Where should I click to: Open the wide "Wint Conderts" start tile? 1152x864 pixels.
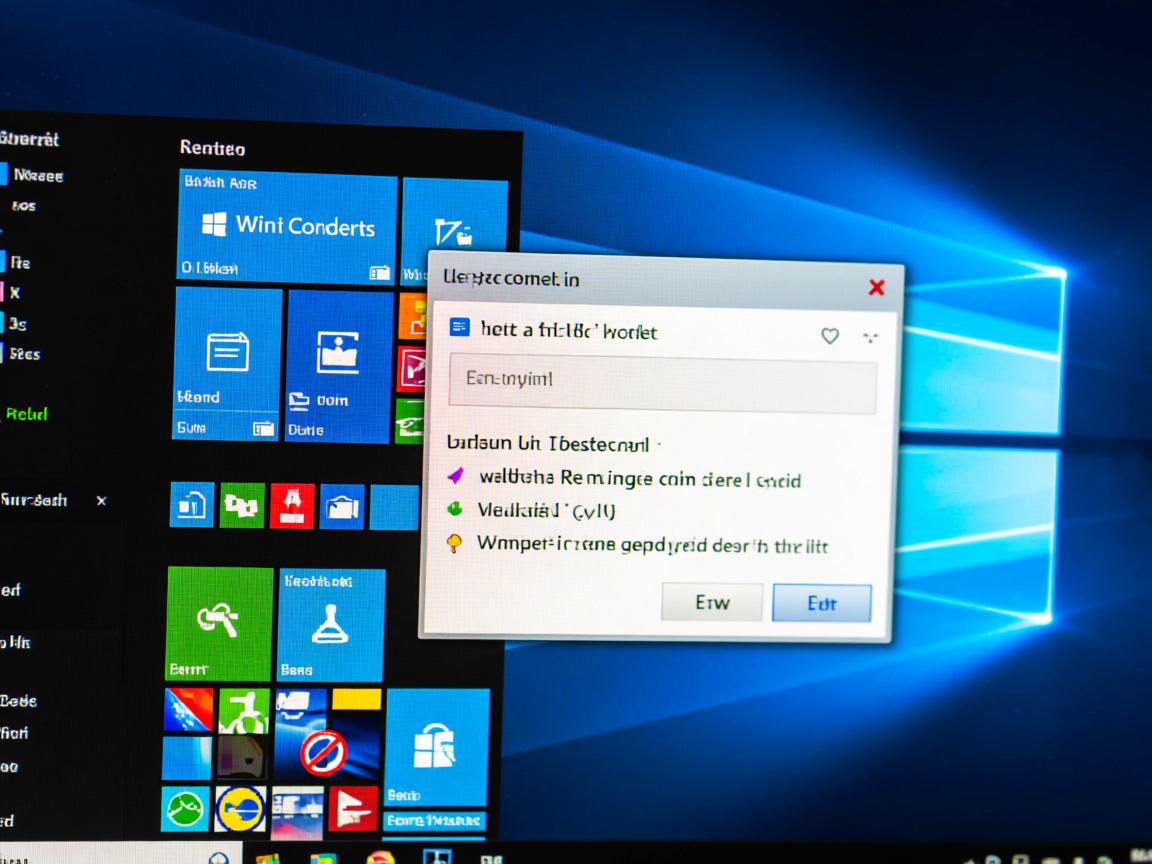286,227
